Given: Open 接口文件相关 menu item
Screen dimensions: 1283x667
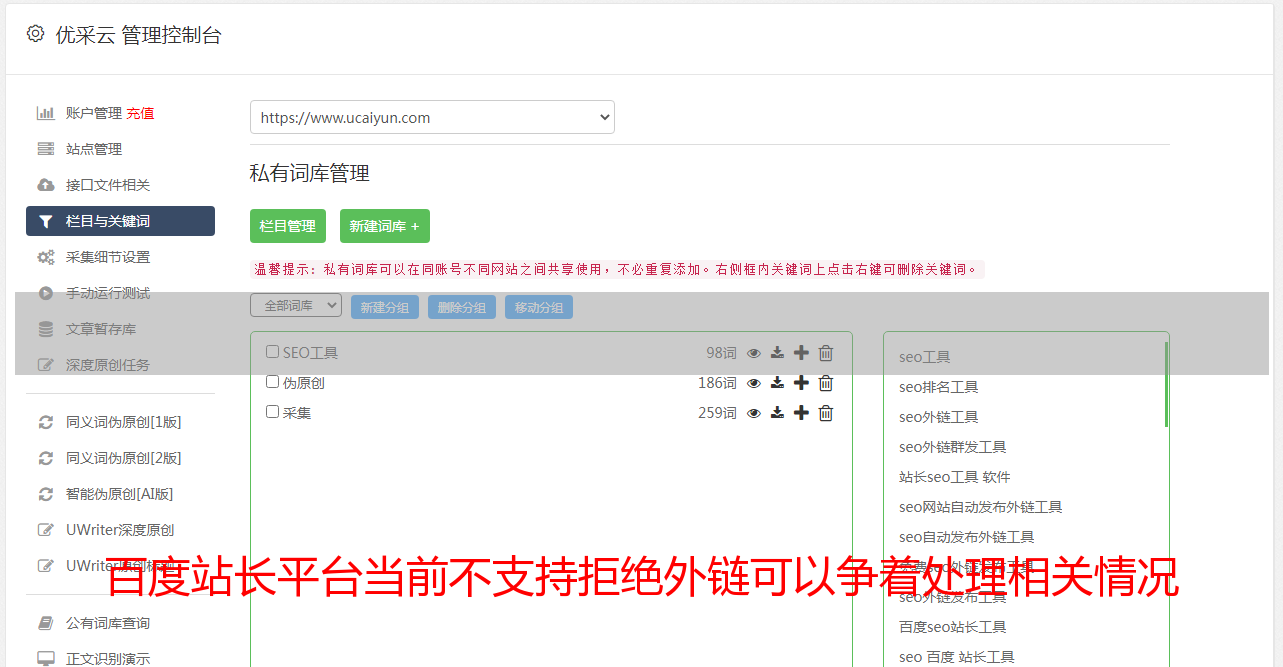Looking at the screenshot, I should coord(108,185).
